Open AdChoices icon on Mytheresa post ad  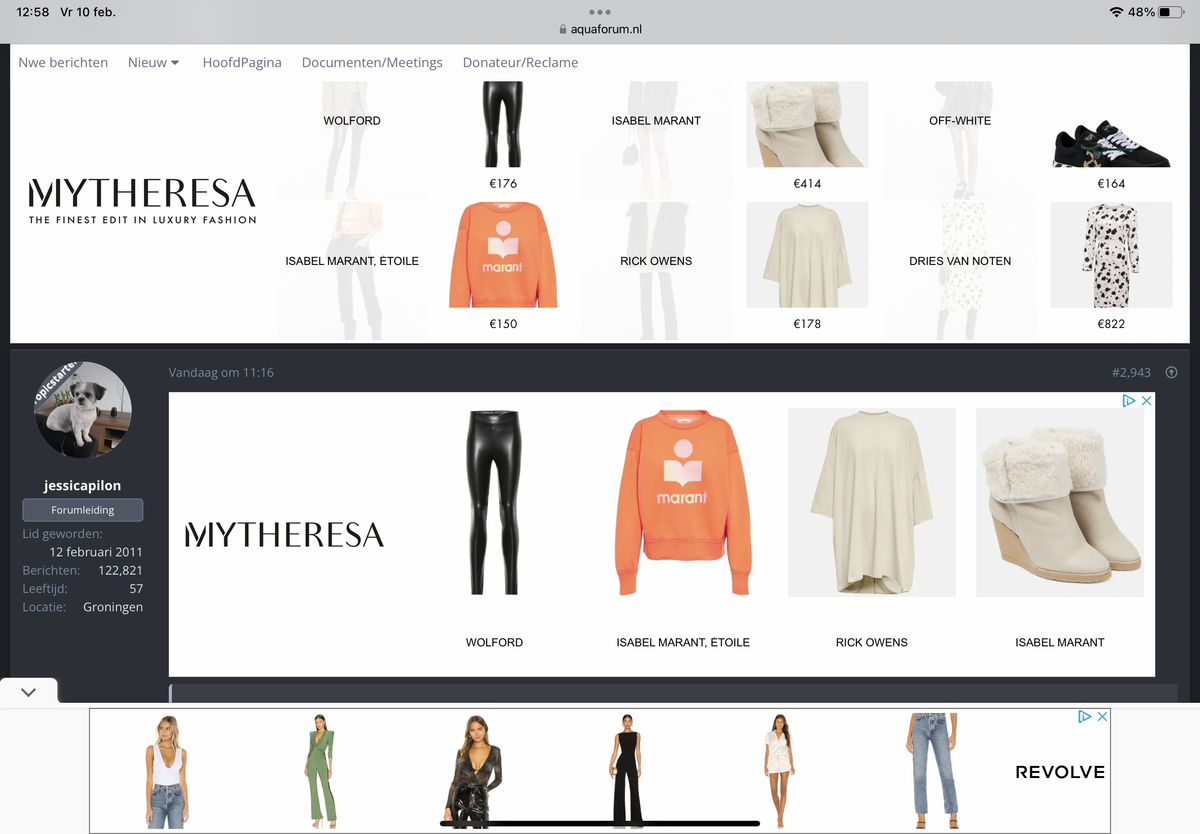1129,400
